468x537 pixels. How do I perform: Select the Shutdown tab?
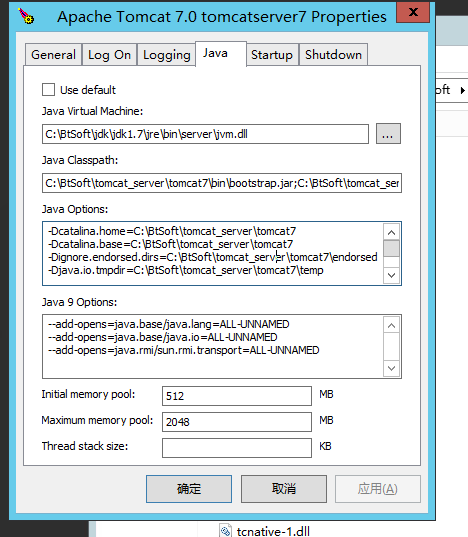click(333, 54)
